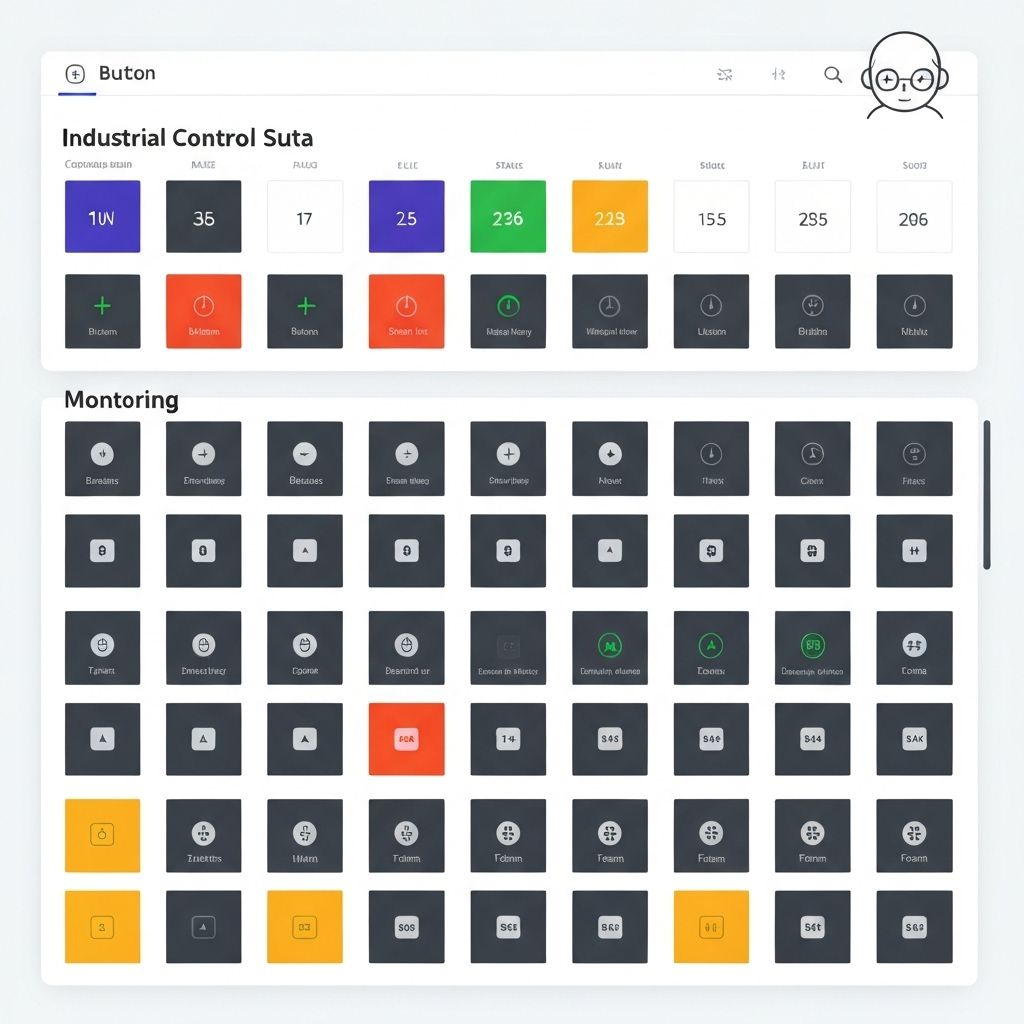Click the red timer tile in Control section
This screenshot has width=1024, height=1024.
203,311
